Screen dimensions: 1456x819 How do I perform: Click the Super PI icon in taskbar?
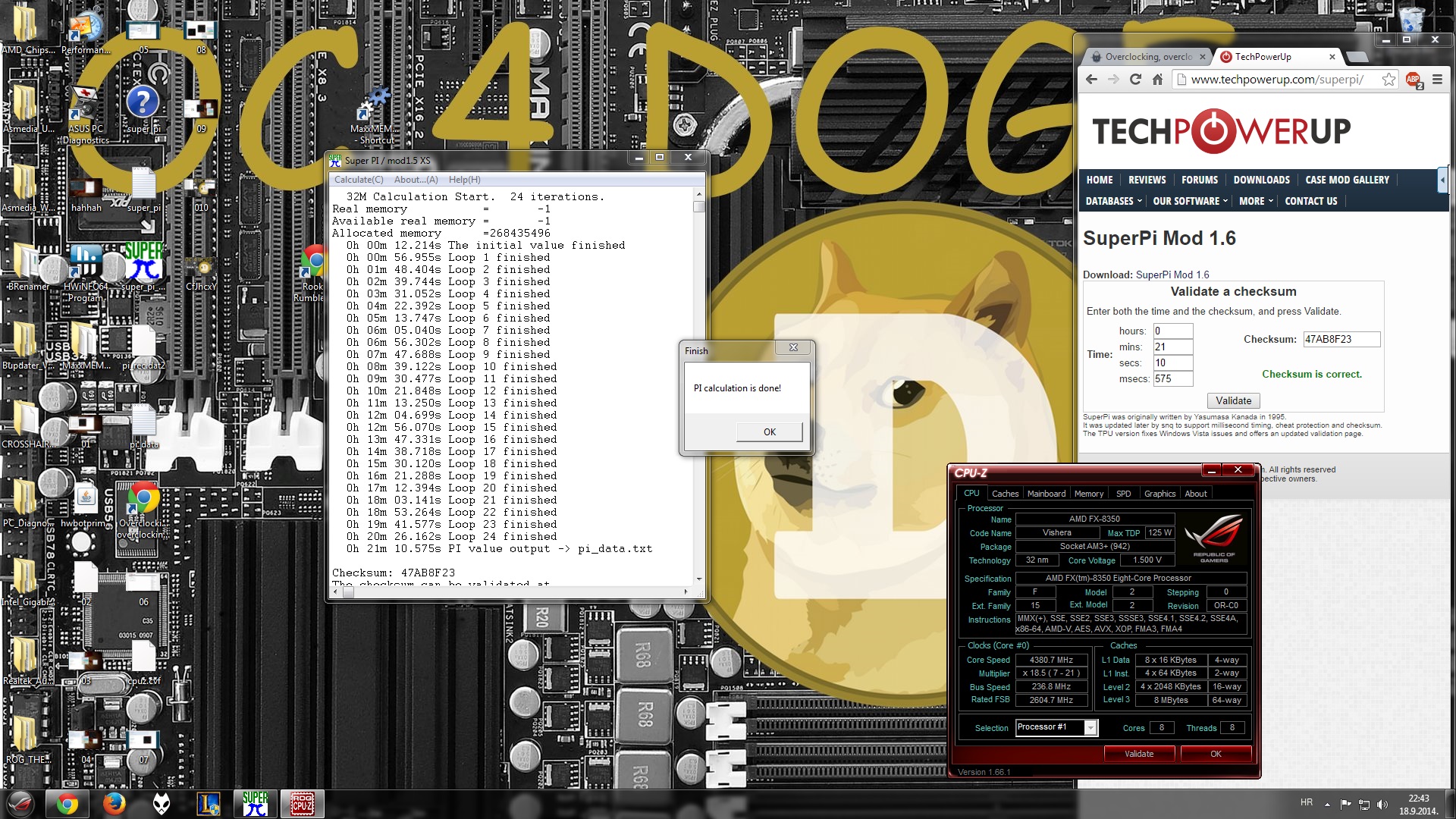point(256,804)
